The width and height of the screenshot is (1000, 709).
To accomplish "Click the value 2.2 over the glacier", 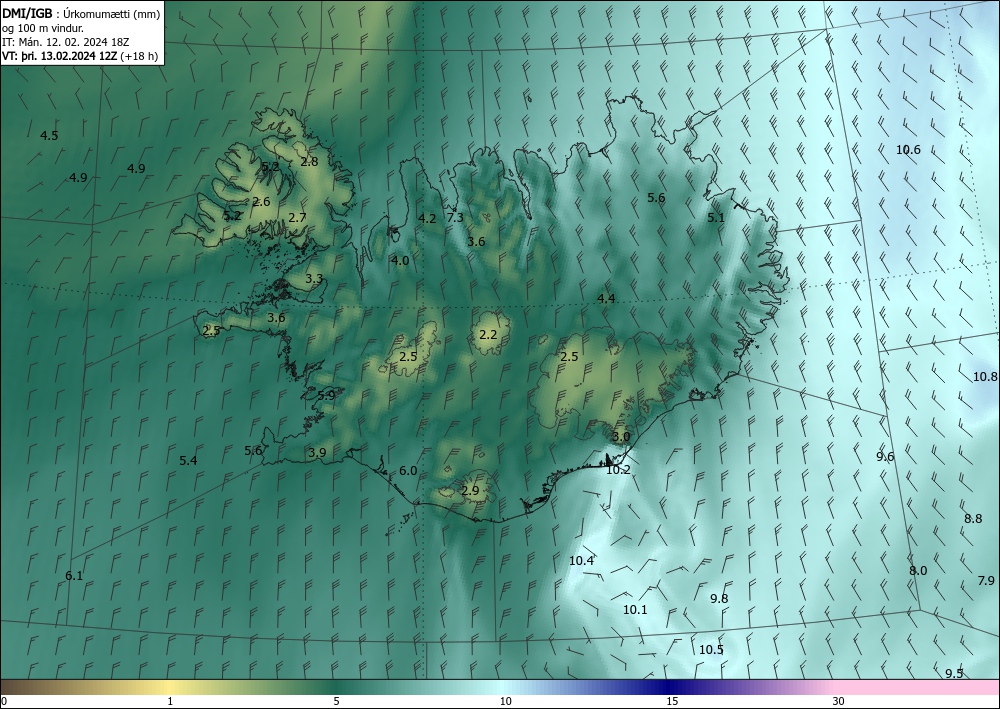I will (488, 334).
